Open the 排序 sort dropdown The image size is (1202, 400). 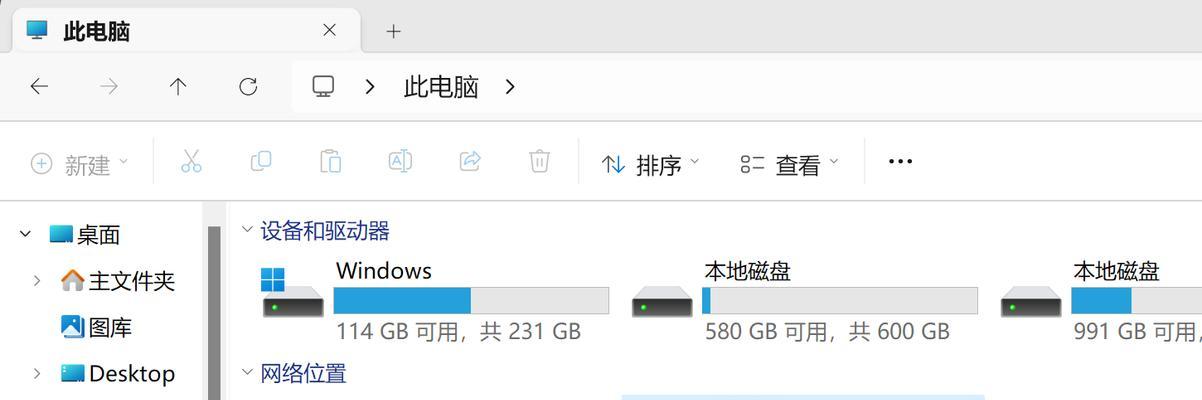(x=650, y=163)
